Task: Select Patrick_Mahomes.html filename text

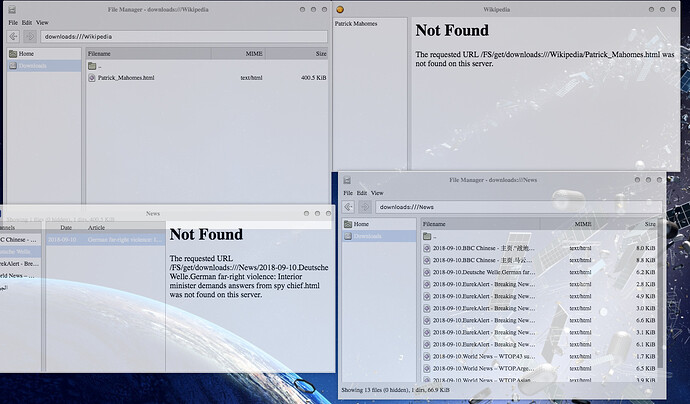Action: coord(126,78)
